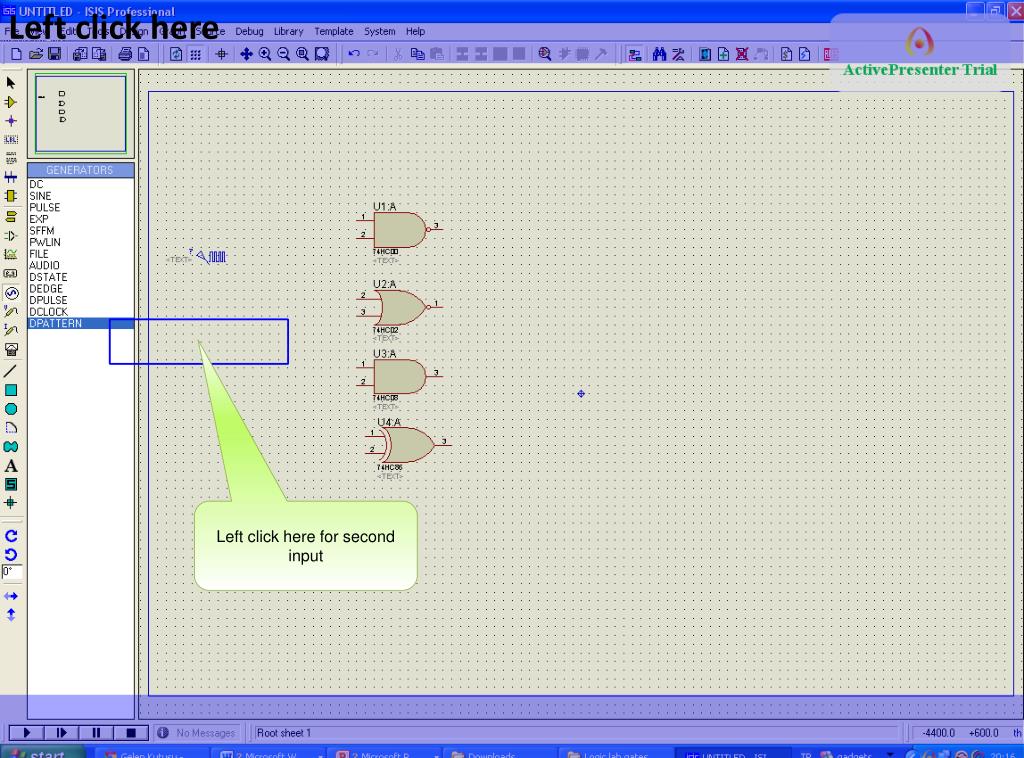The image size is (1024, 758).
Task: Select the Terminals mode tool
Action: 11,217
